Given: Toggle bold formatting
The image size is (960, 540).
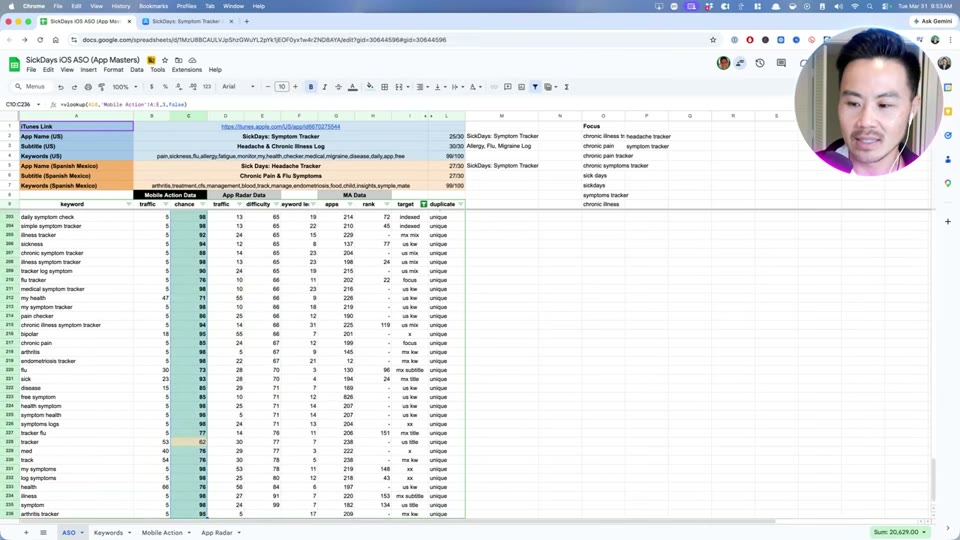Looking at the screenshot, I should [310, 87].
